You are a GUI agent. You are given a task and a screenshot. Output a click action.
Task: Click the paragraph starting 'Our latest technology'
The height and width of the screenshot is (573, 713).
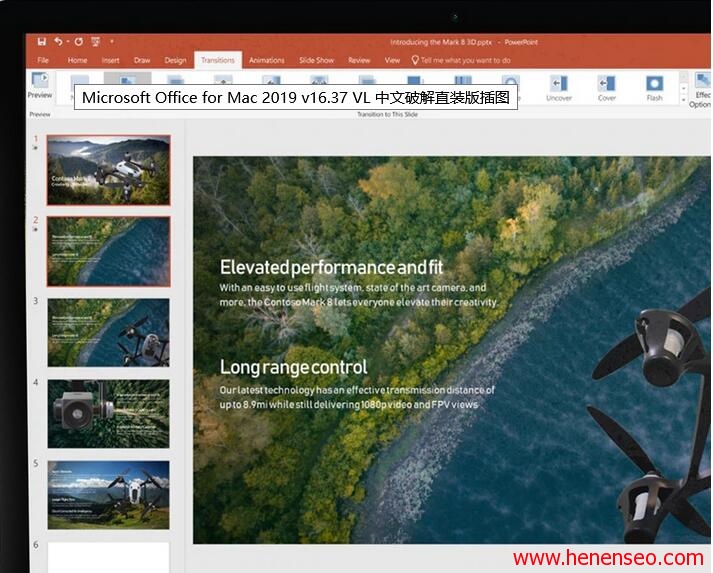pos(357,397)
